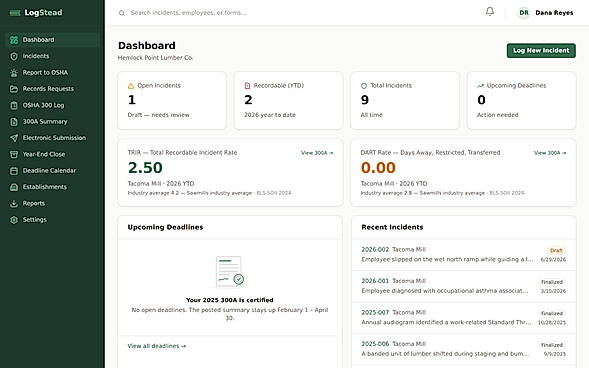Image resolution: width=589 pixels, height=368 pixels.
Task: Click the LogStead logo icon
Action: (15, 13)
